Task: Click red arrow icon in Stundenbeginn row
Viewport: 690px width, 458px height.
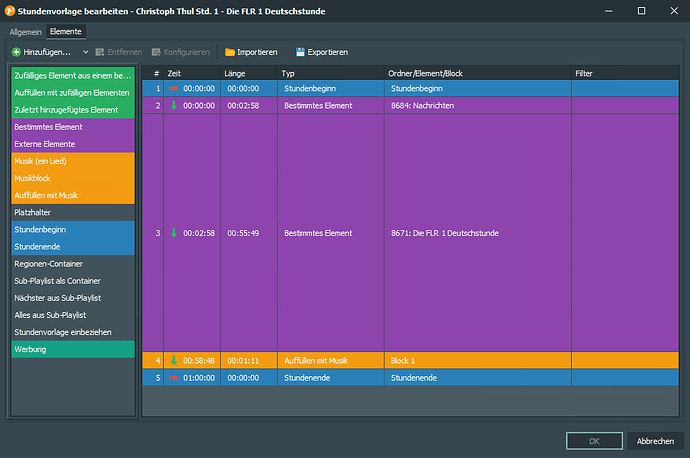Action: coord(173,88)
